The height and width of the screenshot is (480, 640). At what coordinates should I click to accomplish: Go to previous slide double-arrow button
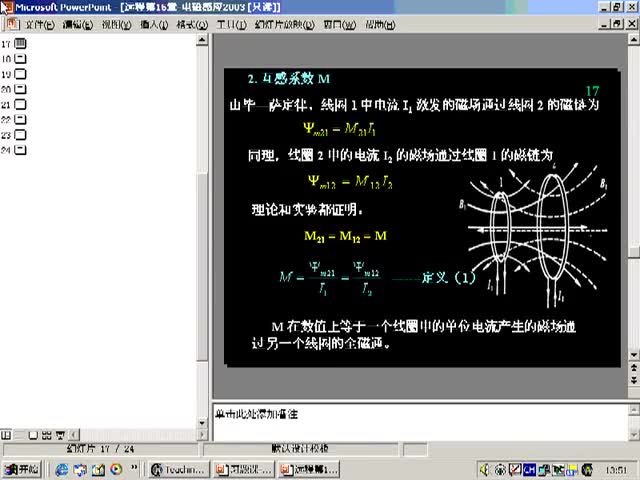(x=633, y=368)
